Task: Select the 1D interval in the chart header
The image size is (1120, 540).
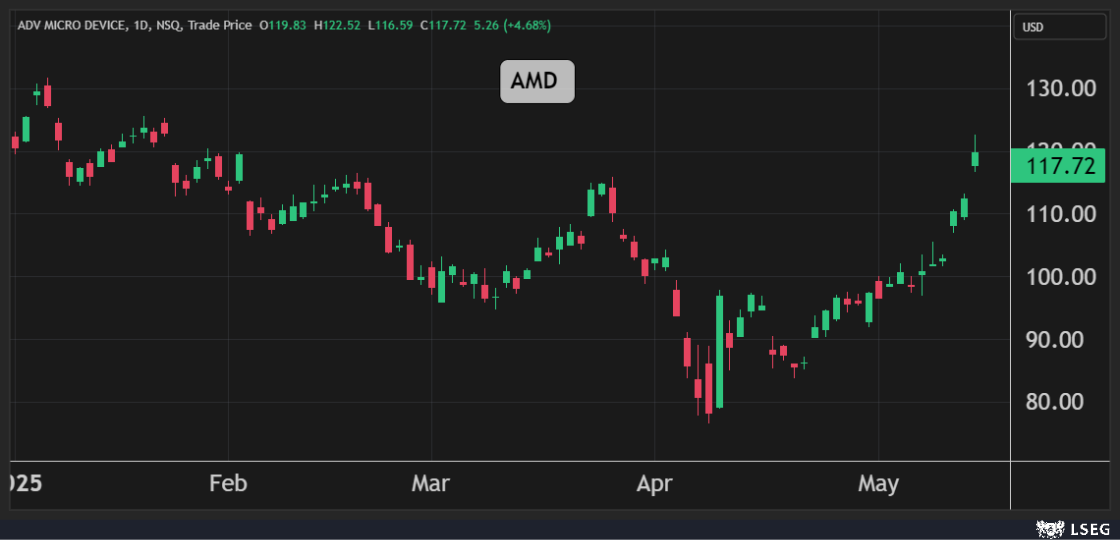Action: [142, 25]
